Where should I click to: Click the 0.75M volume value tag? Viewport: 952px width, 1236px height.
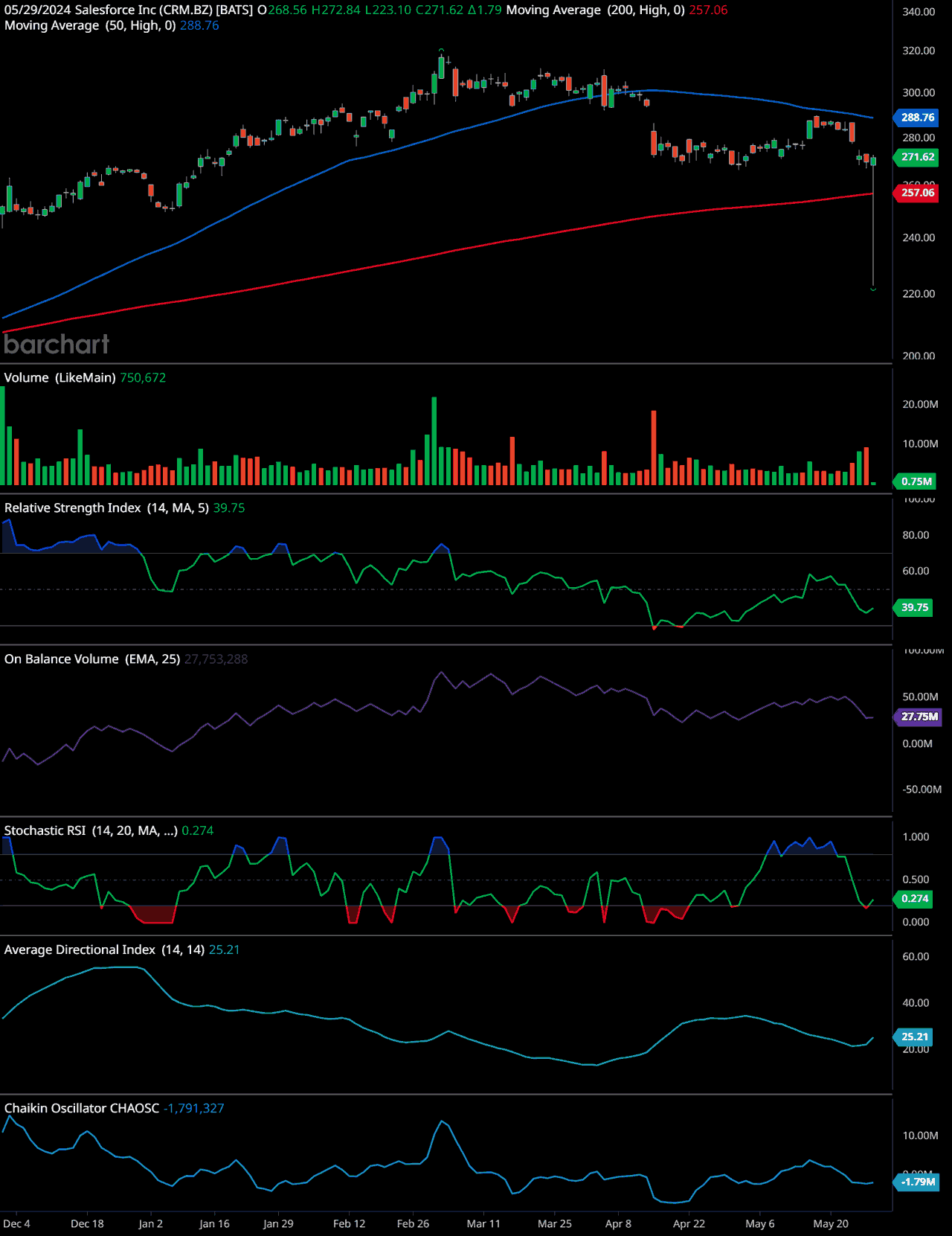pos(916,481)
